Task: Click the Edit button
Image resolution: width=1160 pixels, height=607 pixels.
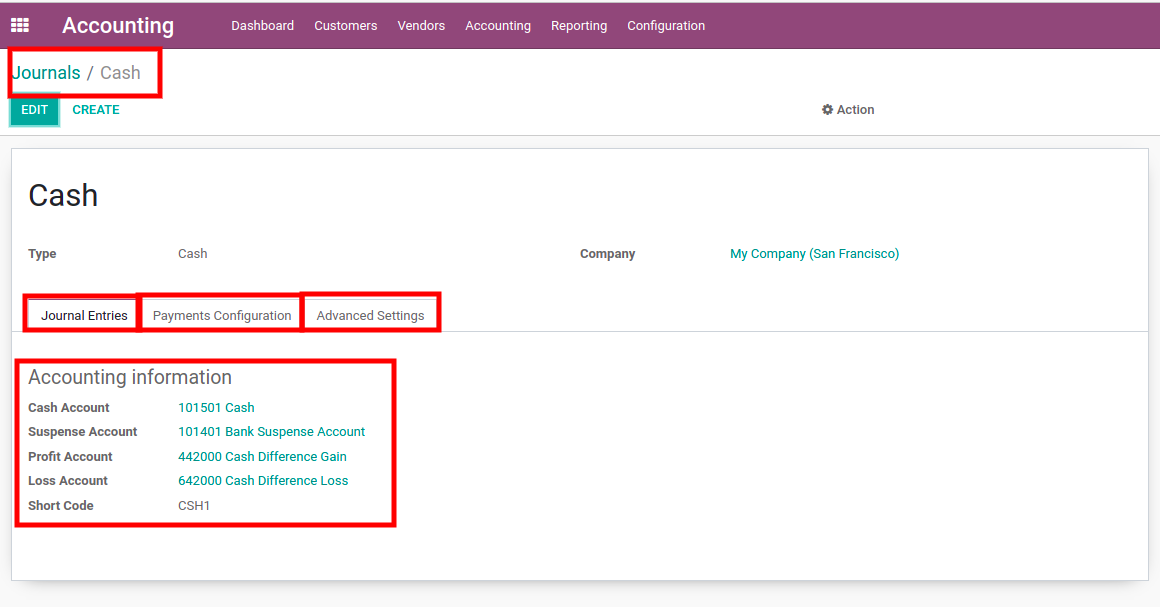Action: point(34,110)
